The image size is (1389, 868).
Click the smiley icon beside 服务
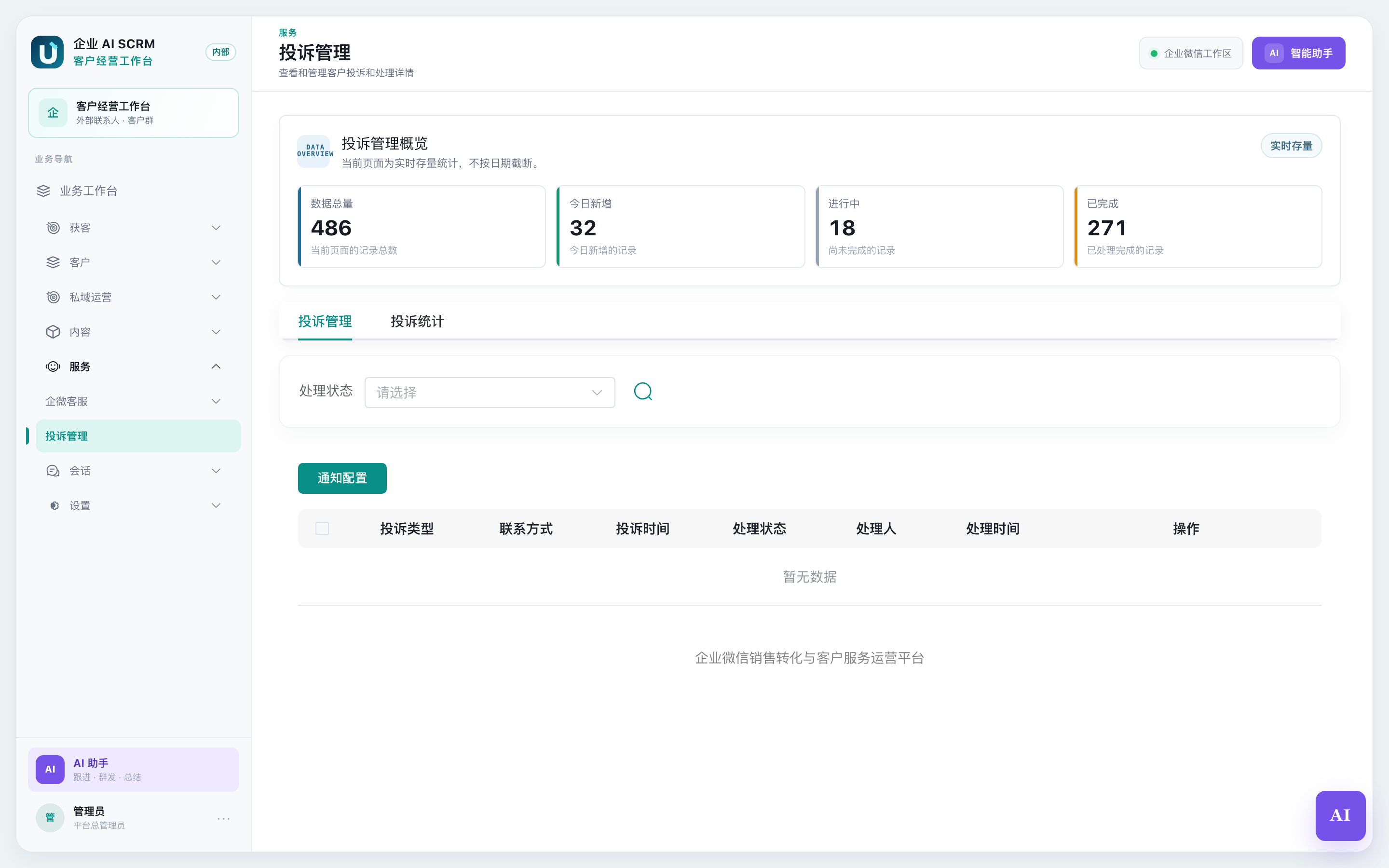[53, 367]
